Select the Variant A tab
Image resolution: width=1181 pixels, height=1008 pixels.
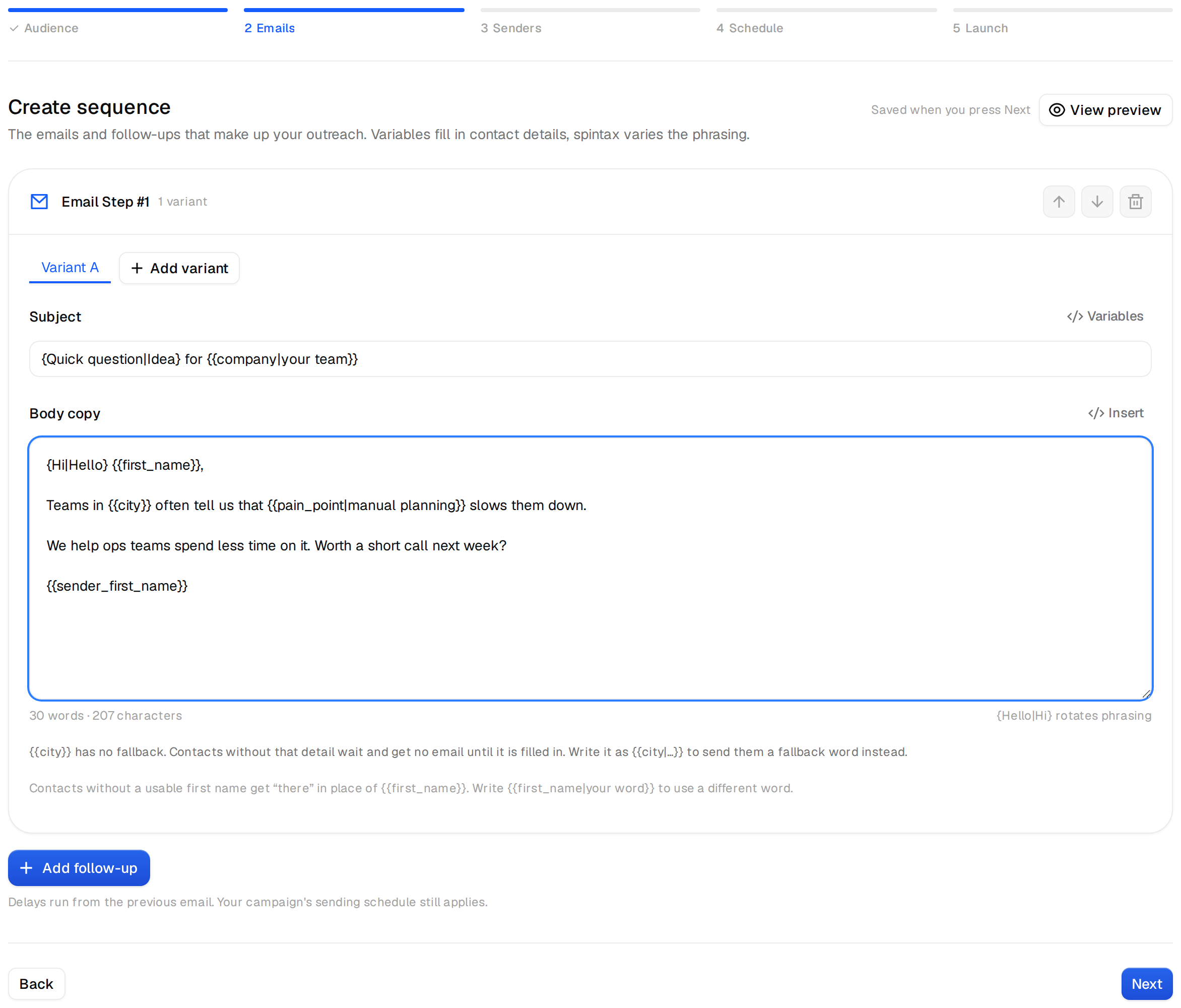pyautogui.click(x=70, y=268)
